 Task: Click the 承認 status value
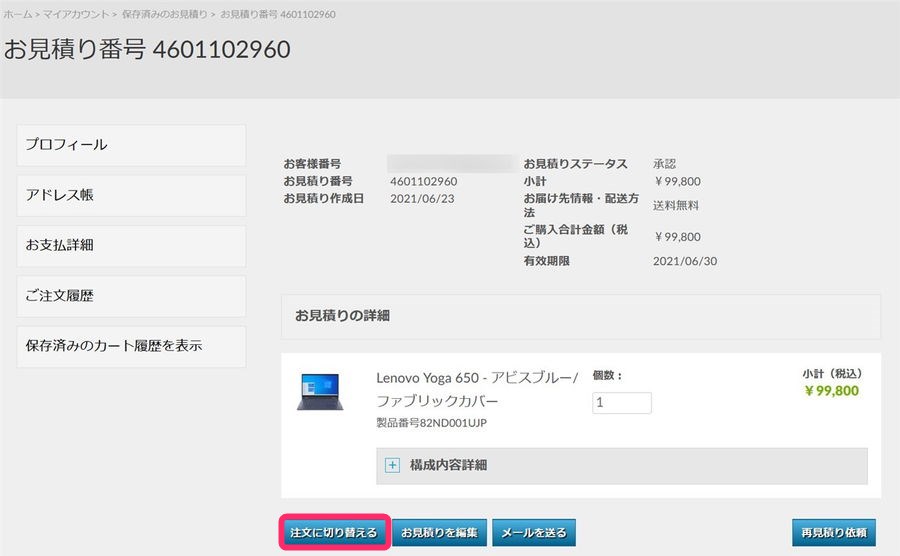coord(664,164)
